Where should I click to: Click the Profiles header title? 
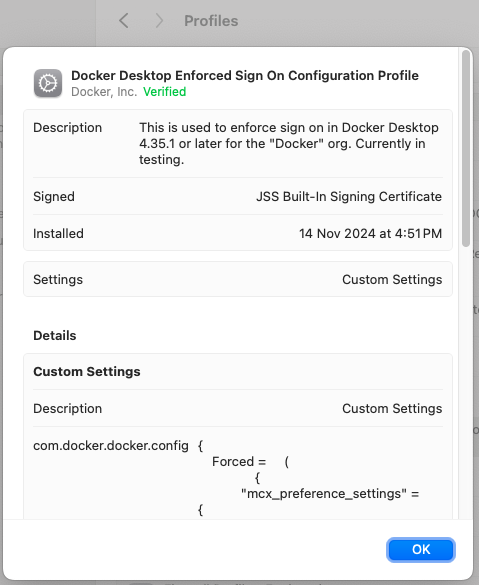pos(211,21)
